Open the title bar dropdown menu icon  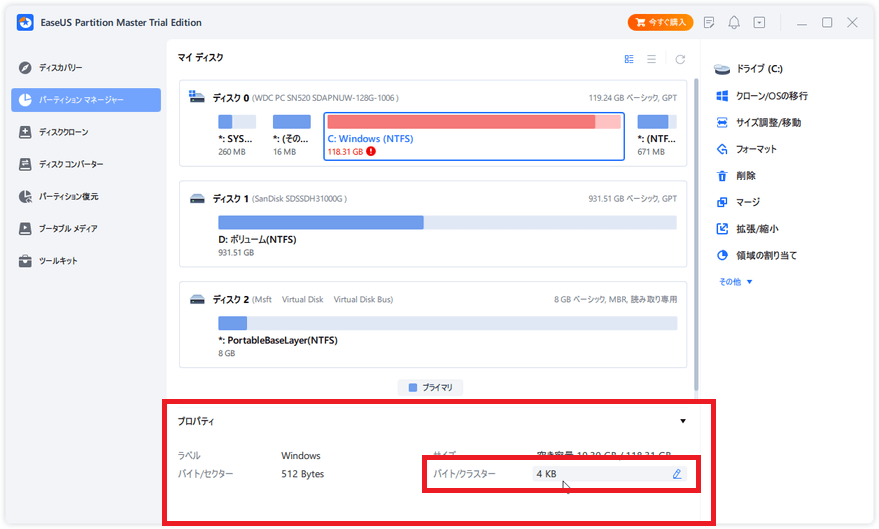(759, 22)
